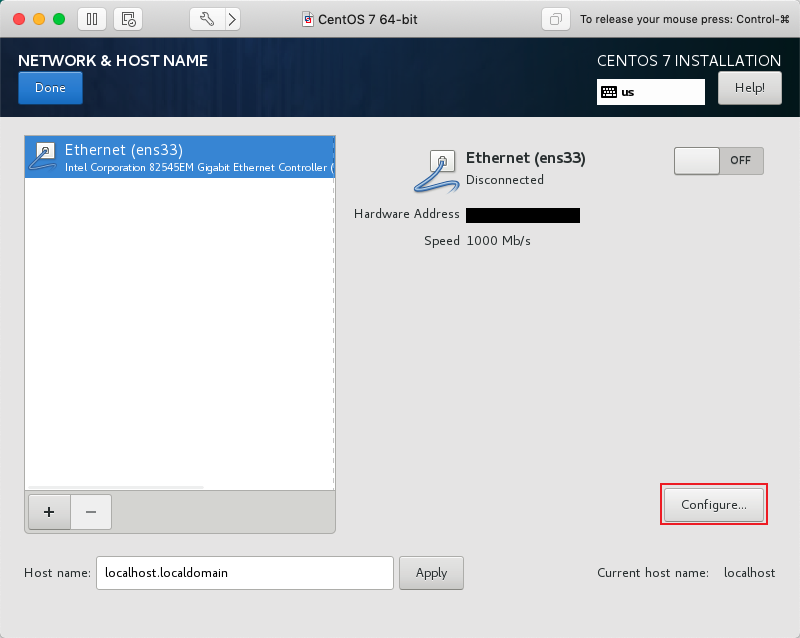Open VM settings wrench icon

207,19
